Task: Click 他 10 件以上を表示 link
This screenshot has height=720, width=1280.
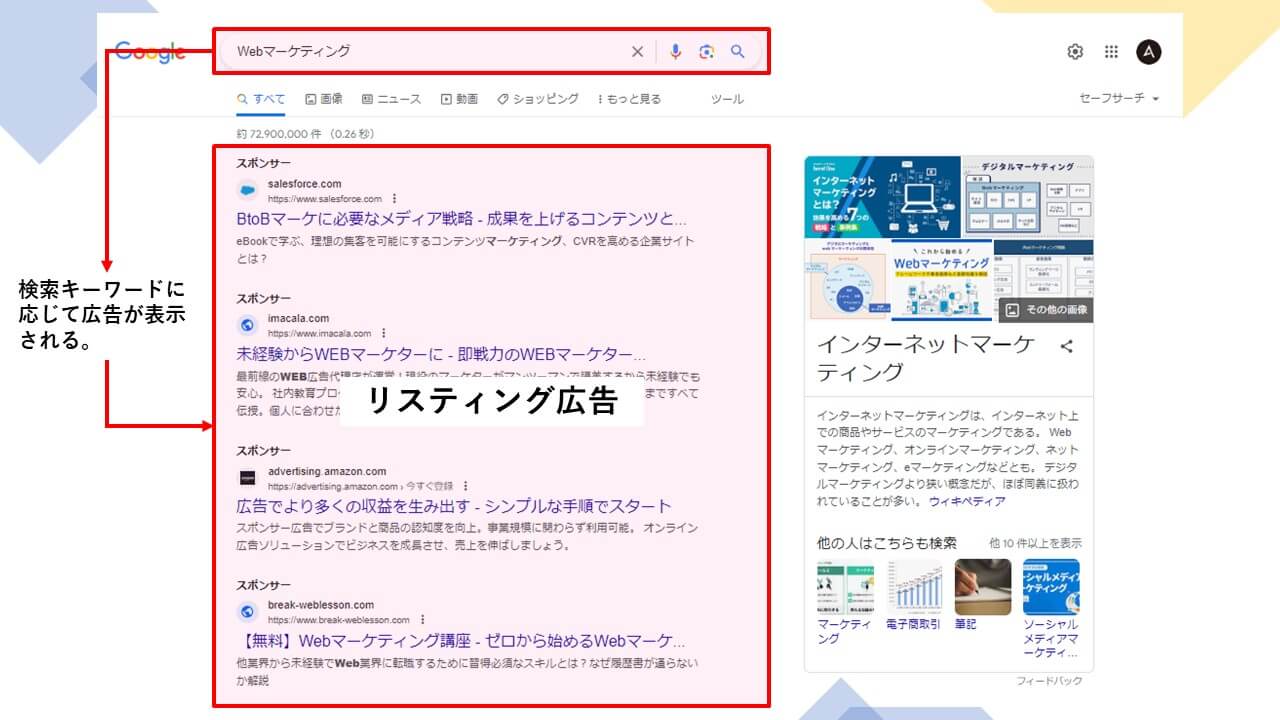Action: (1035, 543)
